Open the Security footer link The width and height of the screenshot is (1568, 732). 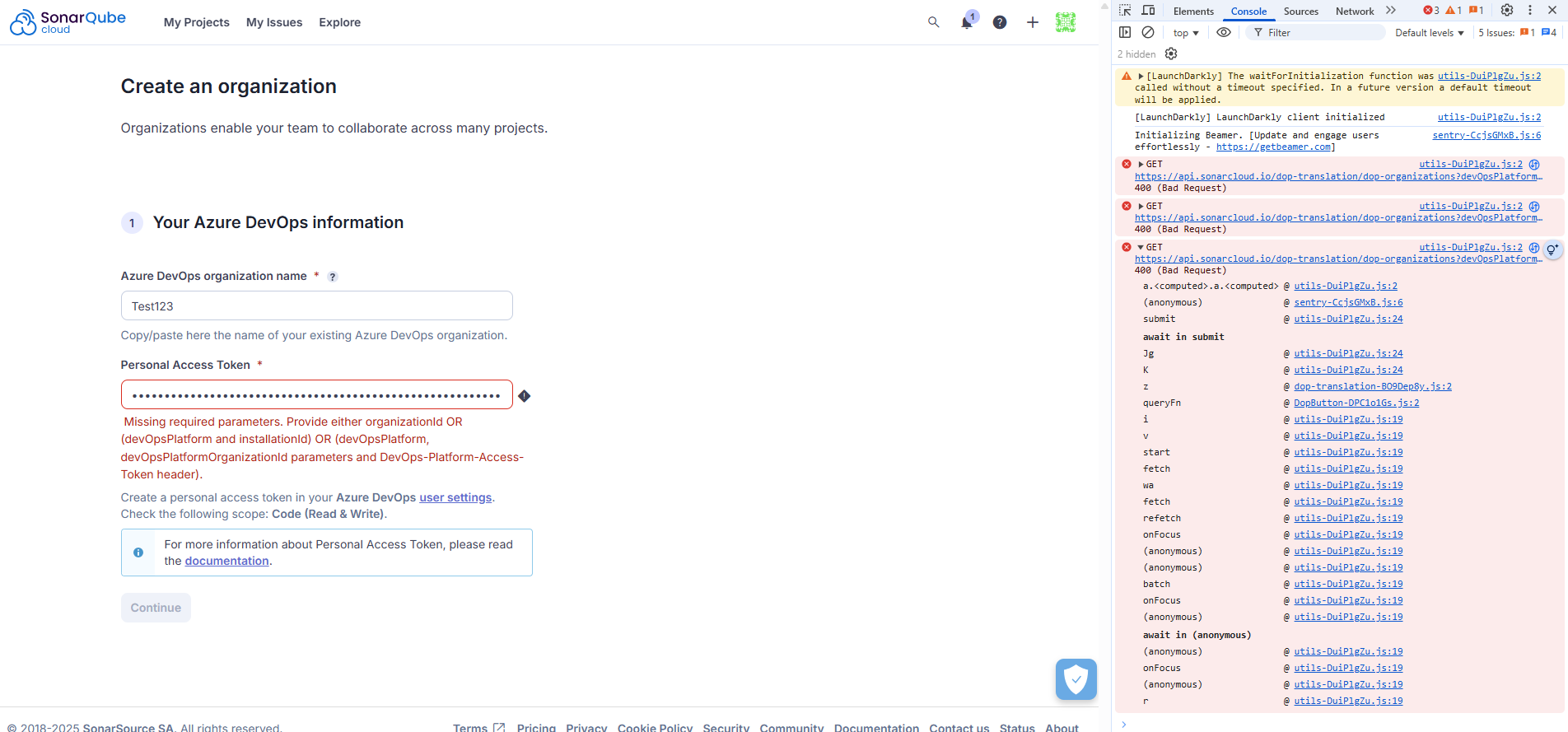coord(726,728)
